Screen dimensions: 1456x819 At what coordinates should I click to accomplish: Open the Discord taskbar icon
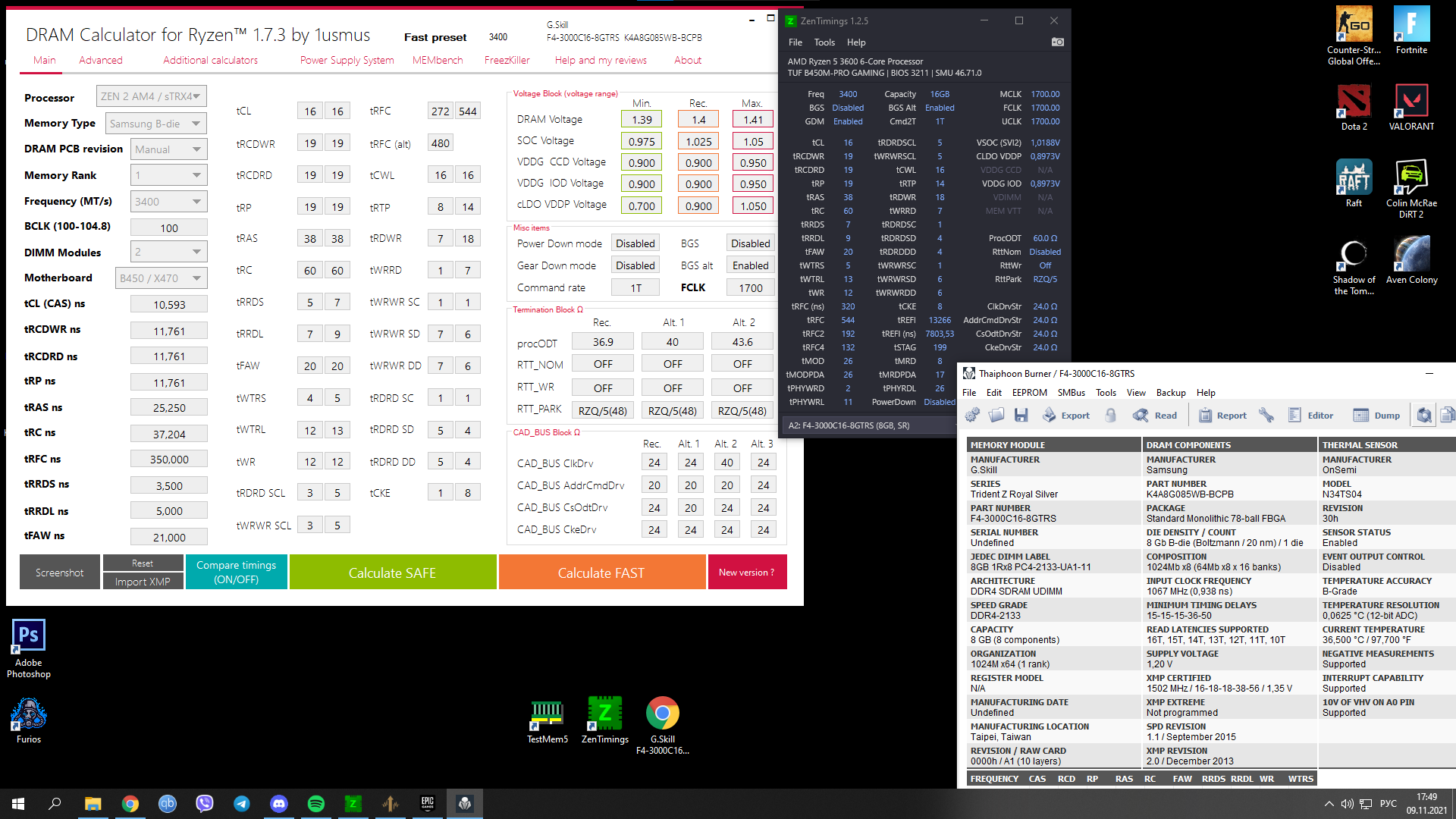pyautogui.click(x=279, y=804)
